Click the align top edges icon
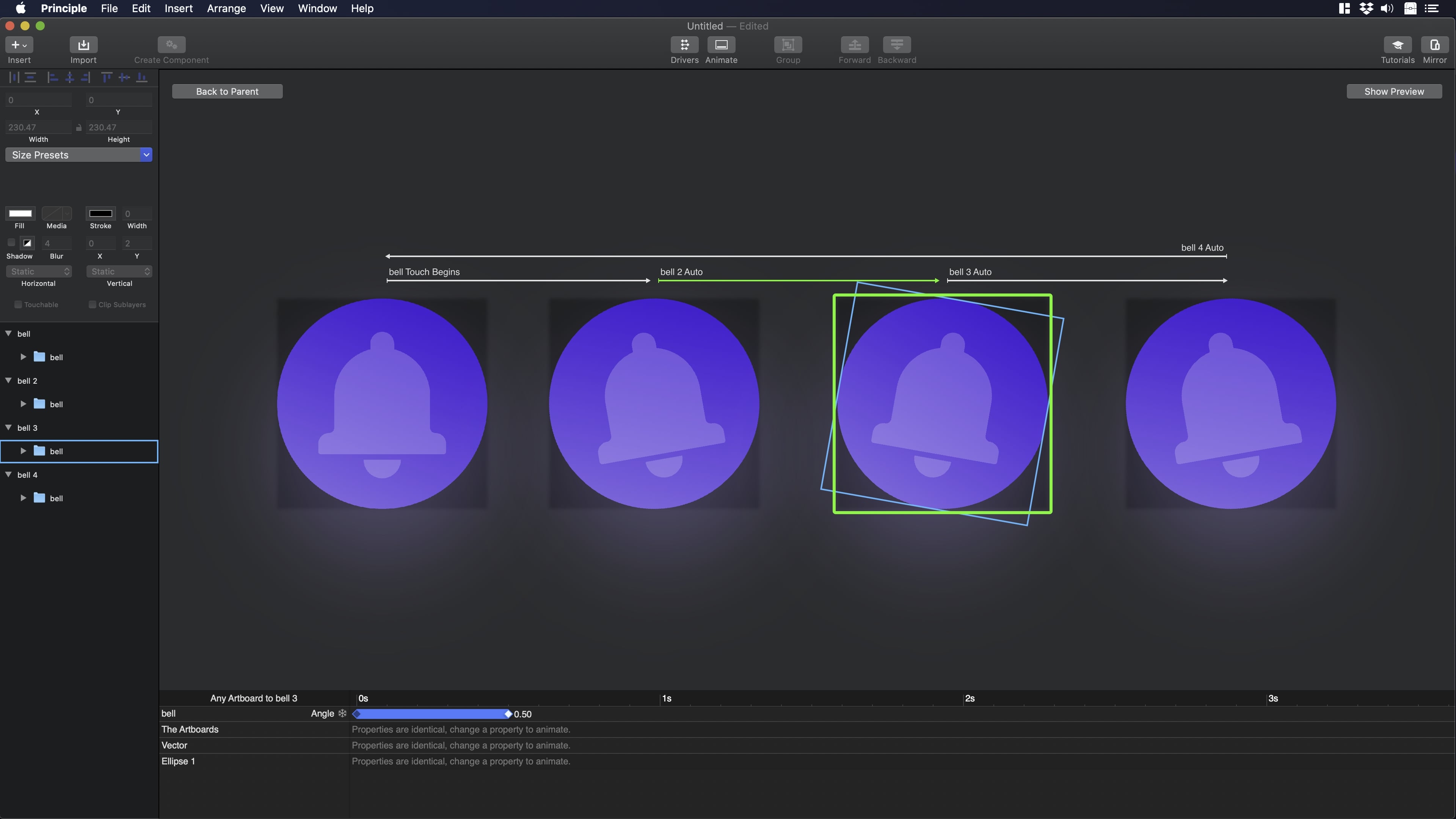Image resolution: width=1456 pixels, height=819 pixels. coord(106,77)
